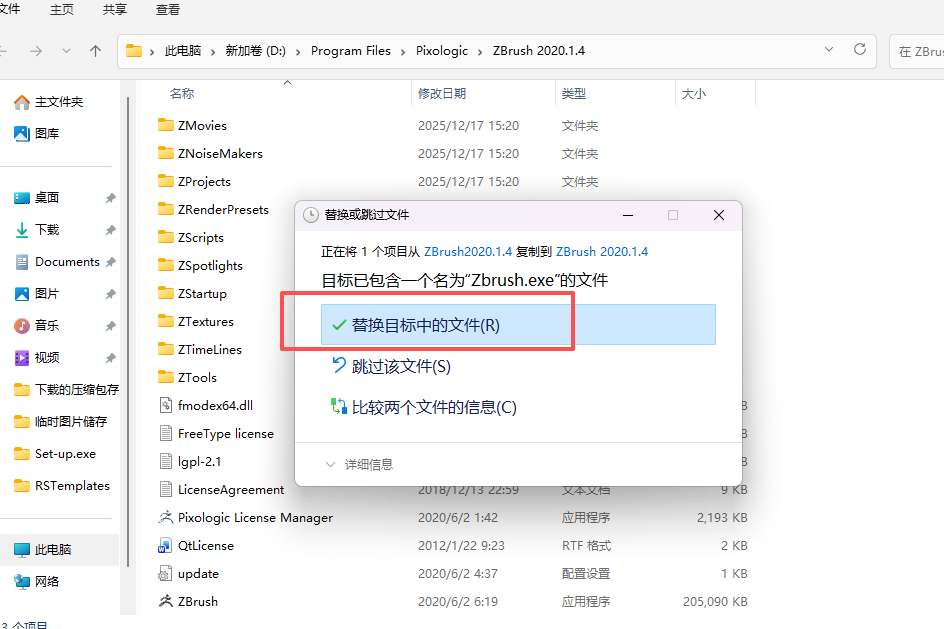Switch to the 共享 menu

(x=113, y=11)
